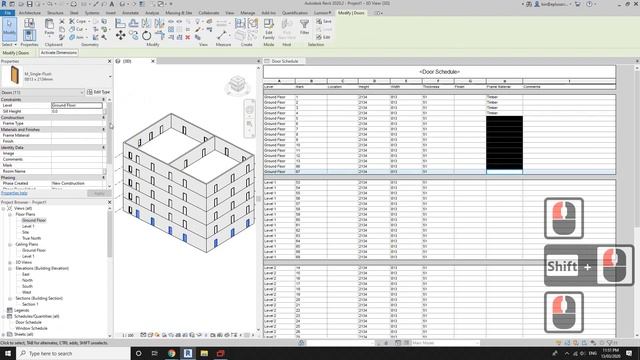Select the Modify tool in the ribbon
This screenshot has height=360, width=640.
(x=9, y=29)
